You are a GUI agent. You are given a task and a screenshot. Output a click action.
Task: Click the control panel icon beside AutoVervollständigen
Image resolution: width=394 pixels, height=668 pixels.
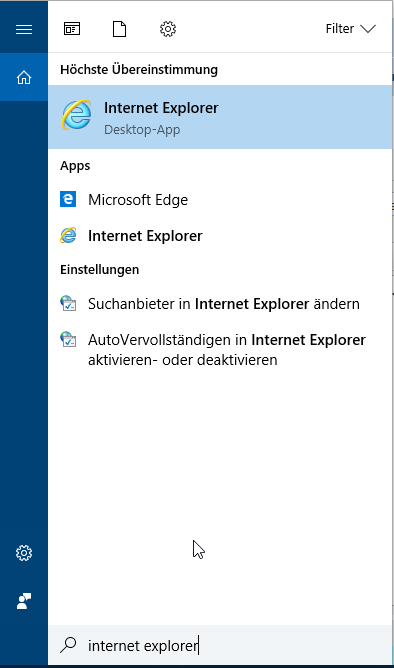[68, 340]
